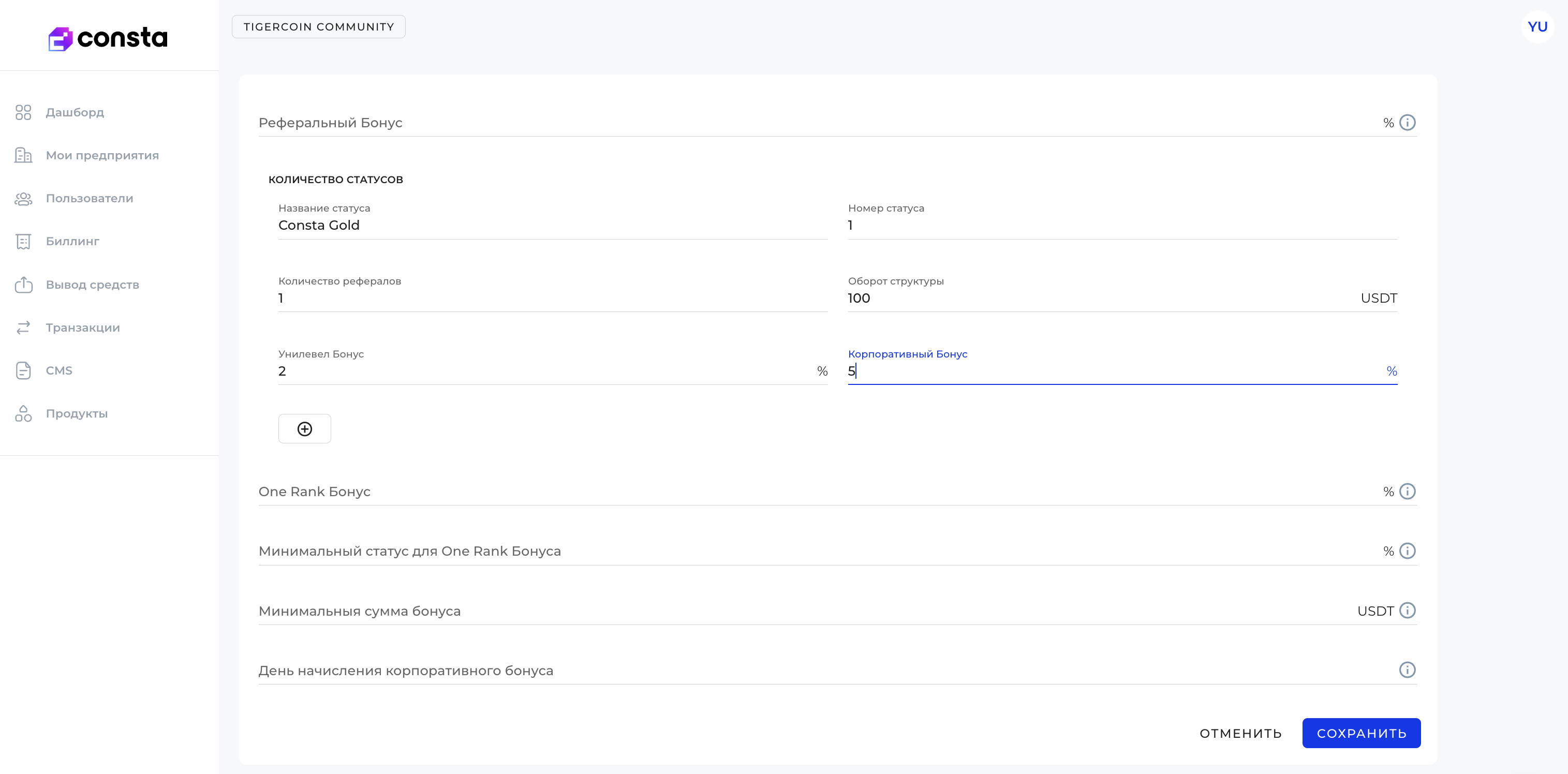Open CMS menu item
The width and height of the screenshot is (1568, 774).
click(x=59, y=370)
